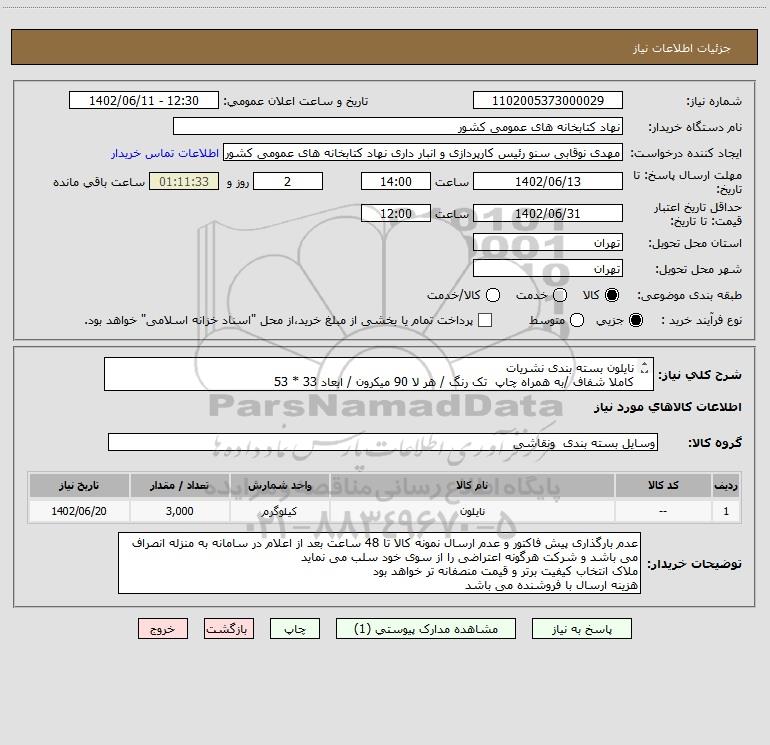Click the buyer organization name field

tap(398, 127)
